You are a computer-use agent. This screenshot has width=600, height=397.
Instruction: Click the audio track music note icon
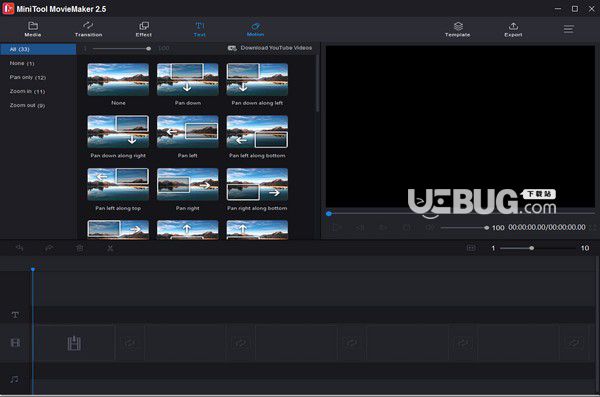(x=15, y=379)
